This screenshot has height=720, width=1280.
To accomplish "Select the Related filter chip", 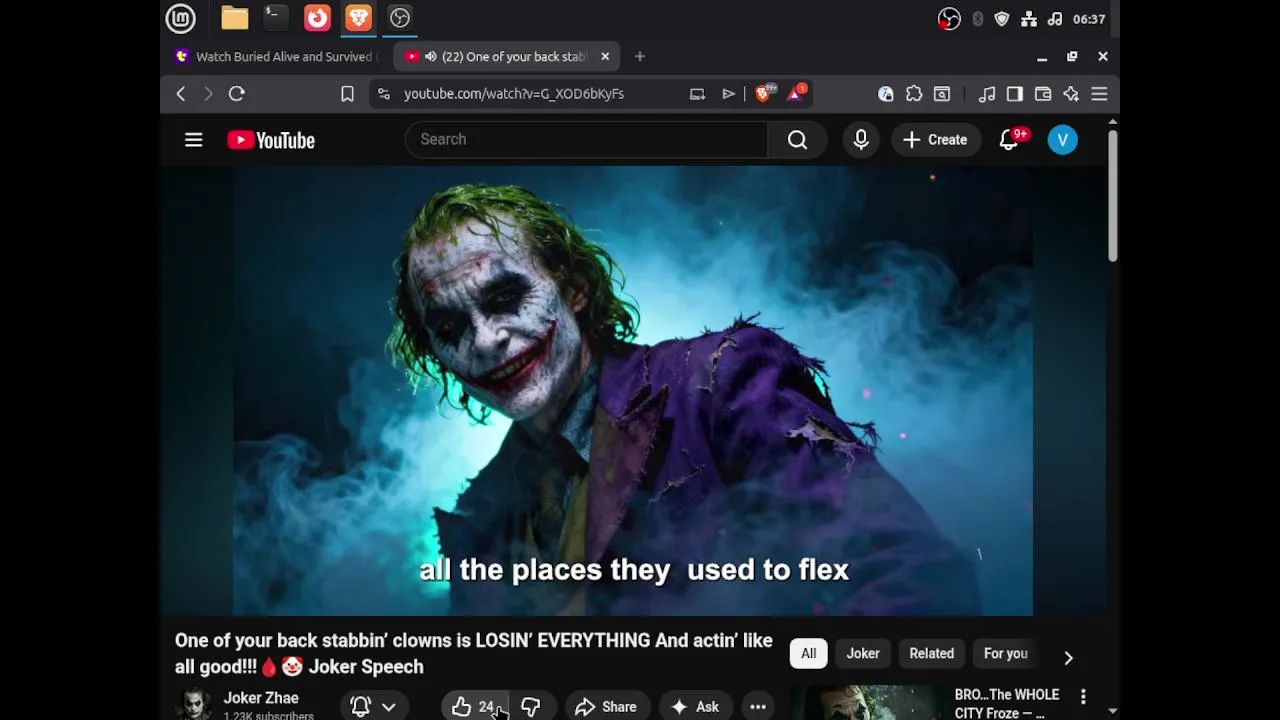I will pos(931,654).
